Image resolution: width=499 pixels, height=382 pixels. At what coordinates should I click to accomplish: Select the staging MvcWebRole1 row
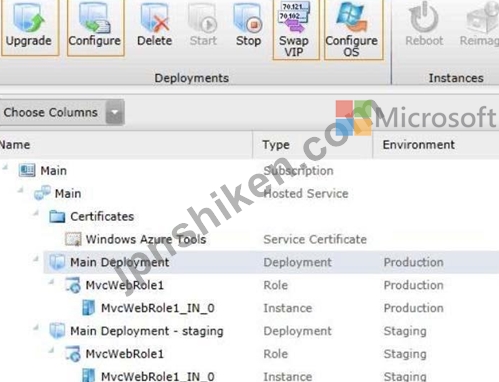click(249, 354)
